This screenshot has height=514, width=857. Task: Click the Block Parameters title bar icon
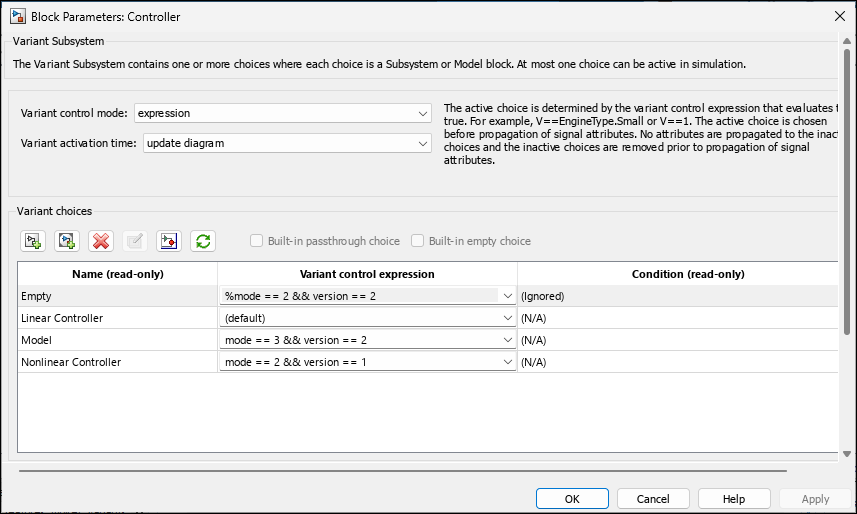click(x=17, y=16)
